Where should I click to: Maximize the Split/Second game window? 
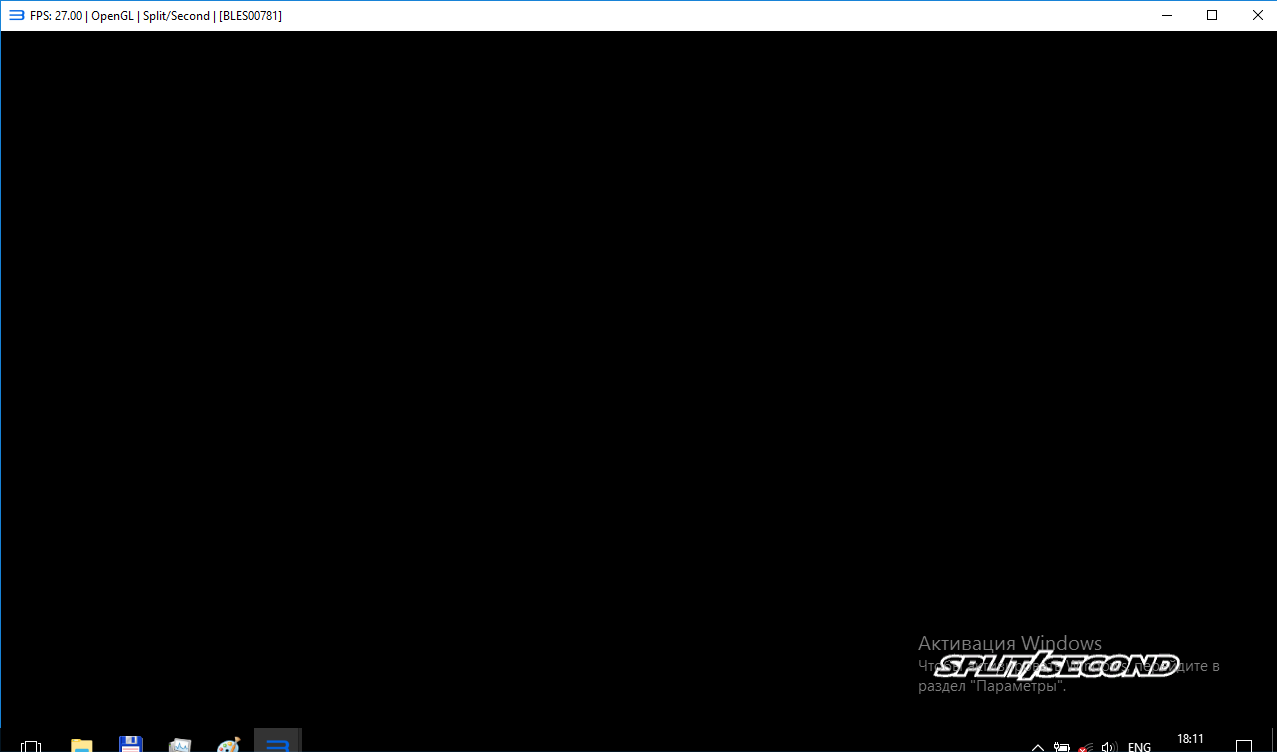[1212, 15]
